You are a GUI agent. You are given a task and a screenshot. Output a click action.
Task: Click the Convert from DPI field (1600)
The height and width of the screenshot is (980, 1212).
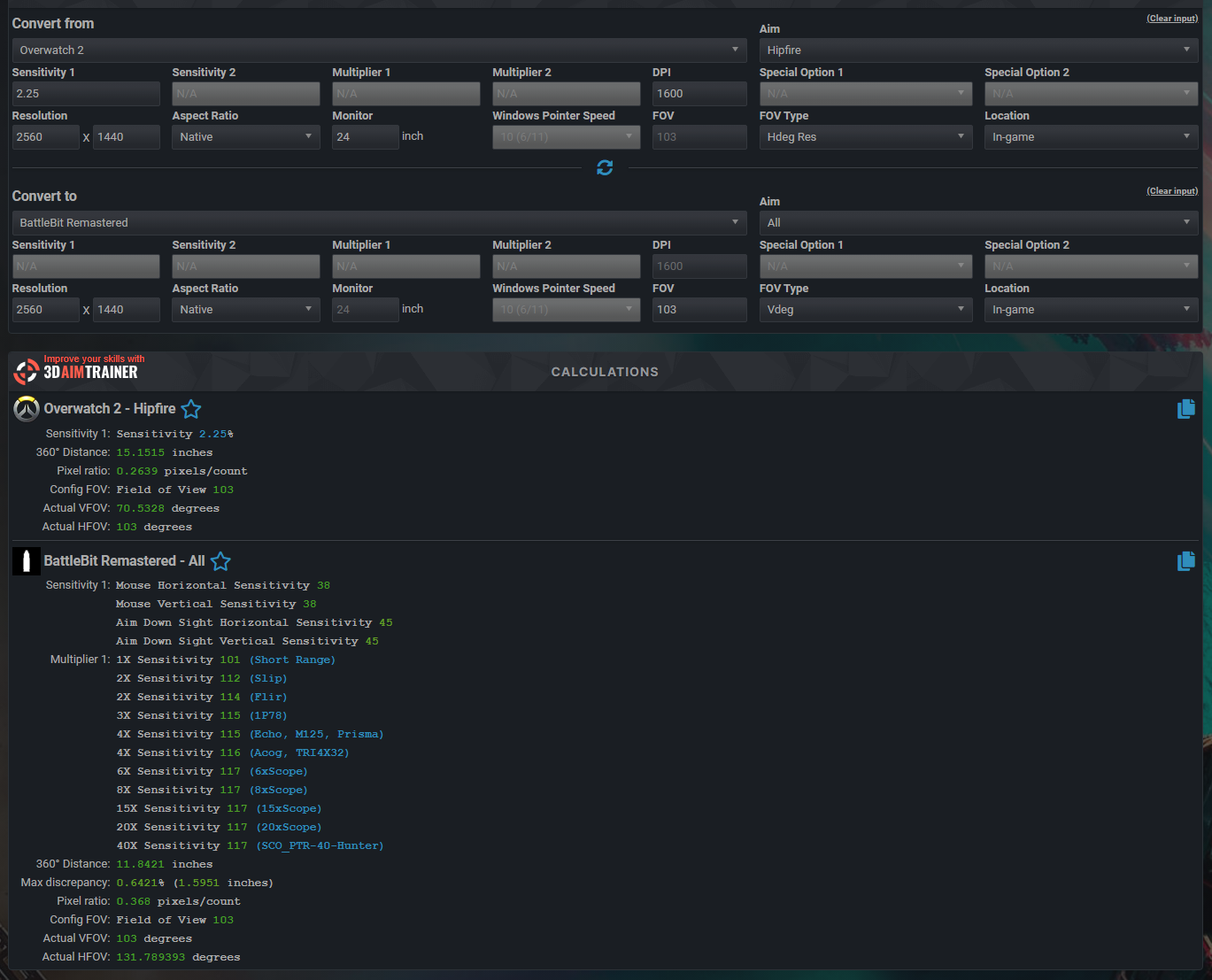coord(699,94)
